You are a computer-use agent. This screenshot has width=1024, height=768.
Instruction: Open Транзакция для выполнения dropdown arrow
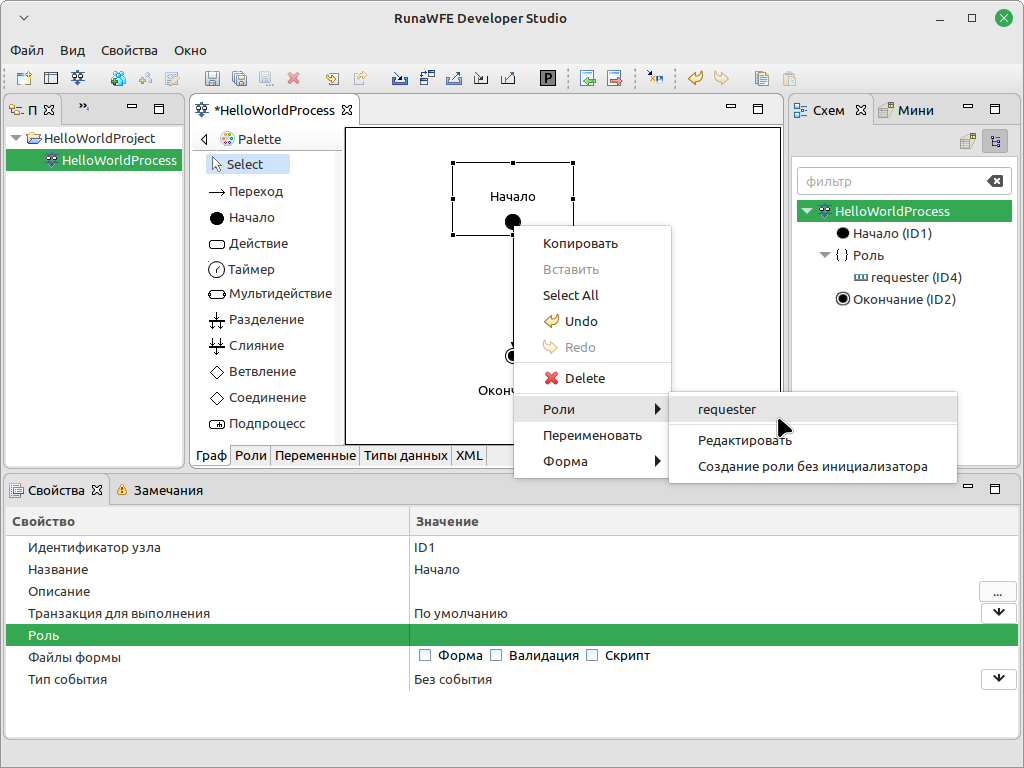pyautogui.click(x=999, y=613)
